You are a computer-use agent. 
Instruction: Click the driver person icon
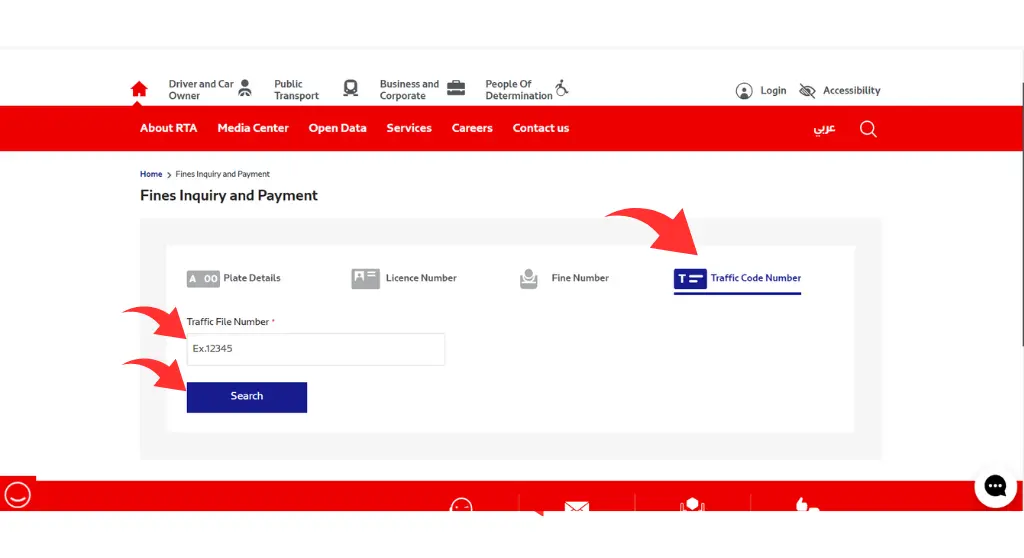[245, 88]
